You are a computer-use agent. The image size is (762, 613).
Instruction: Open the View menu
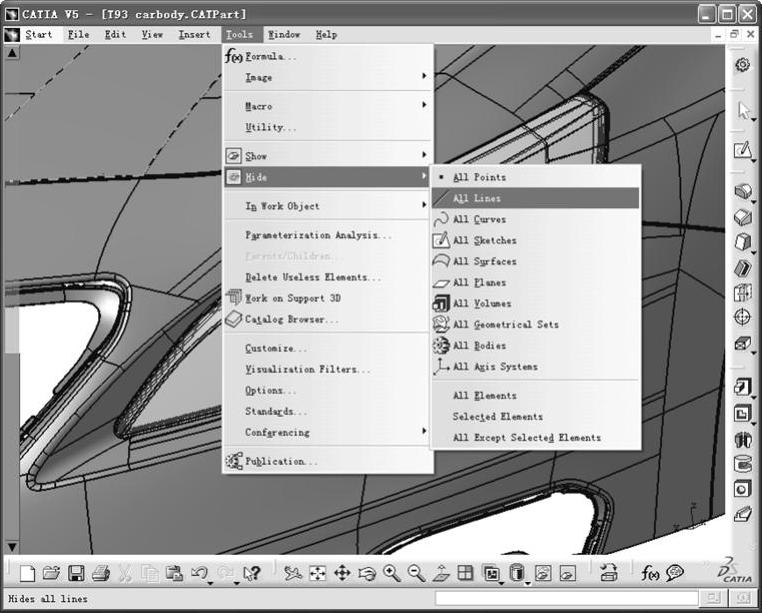click(x=152, y=35)
